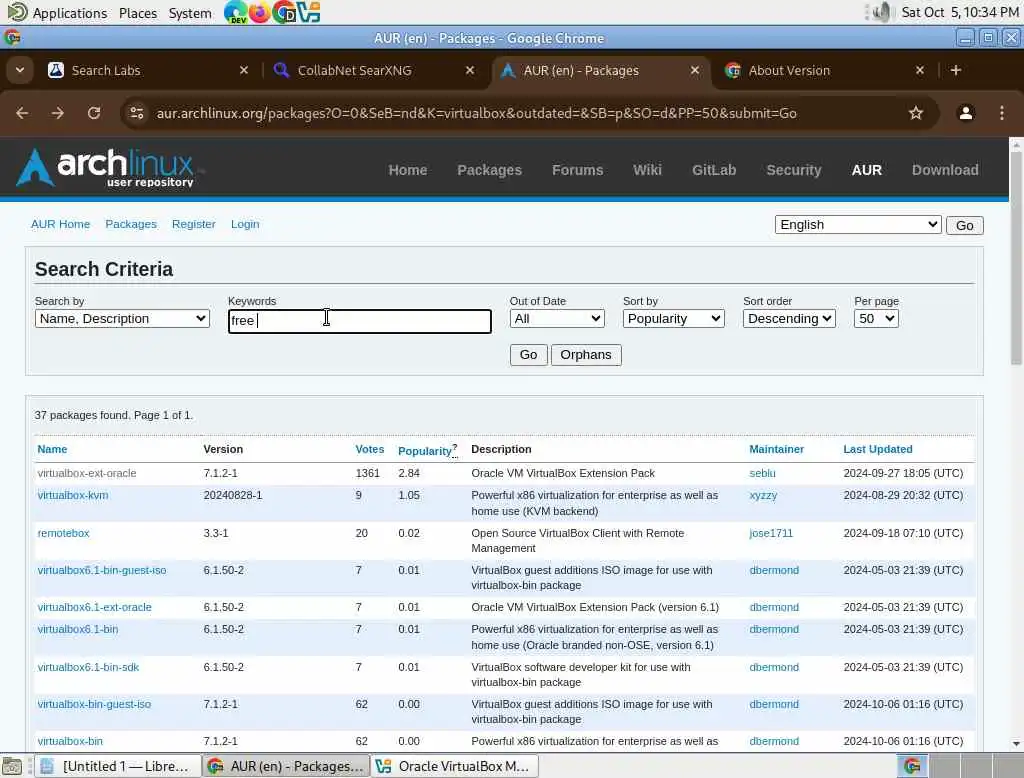Image resolution: width=1024 pixels, height=778 pixels.
Task: Expand the Per page dropdown
Action: [876, 318]
